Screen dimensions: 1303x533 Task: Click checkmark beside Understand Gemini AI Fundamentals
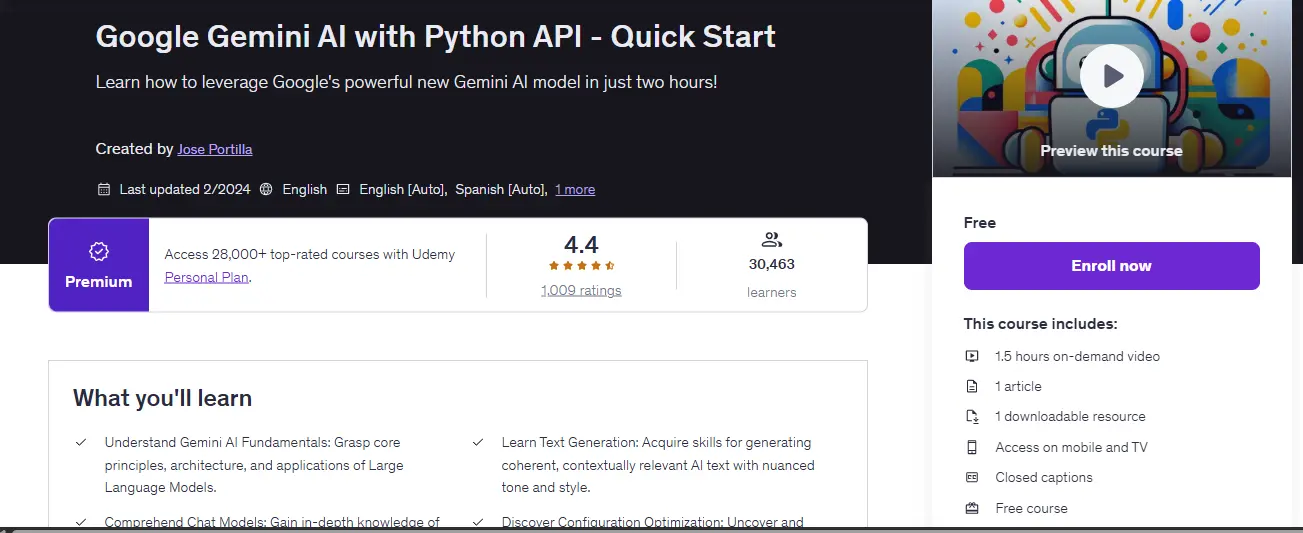pyautogui.click(x=80, y=442)
